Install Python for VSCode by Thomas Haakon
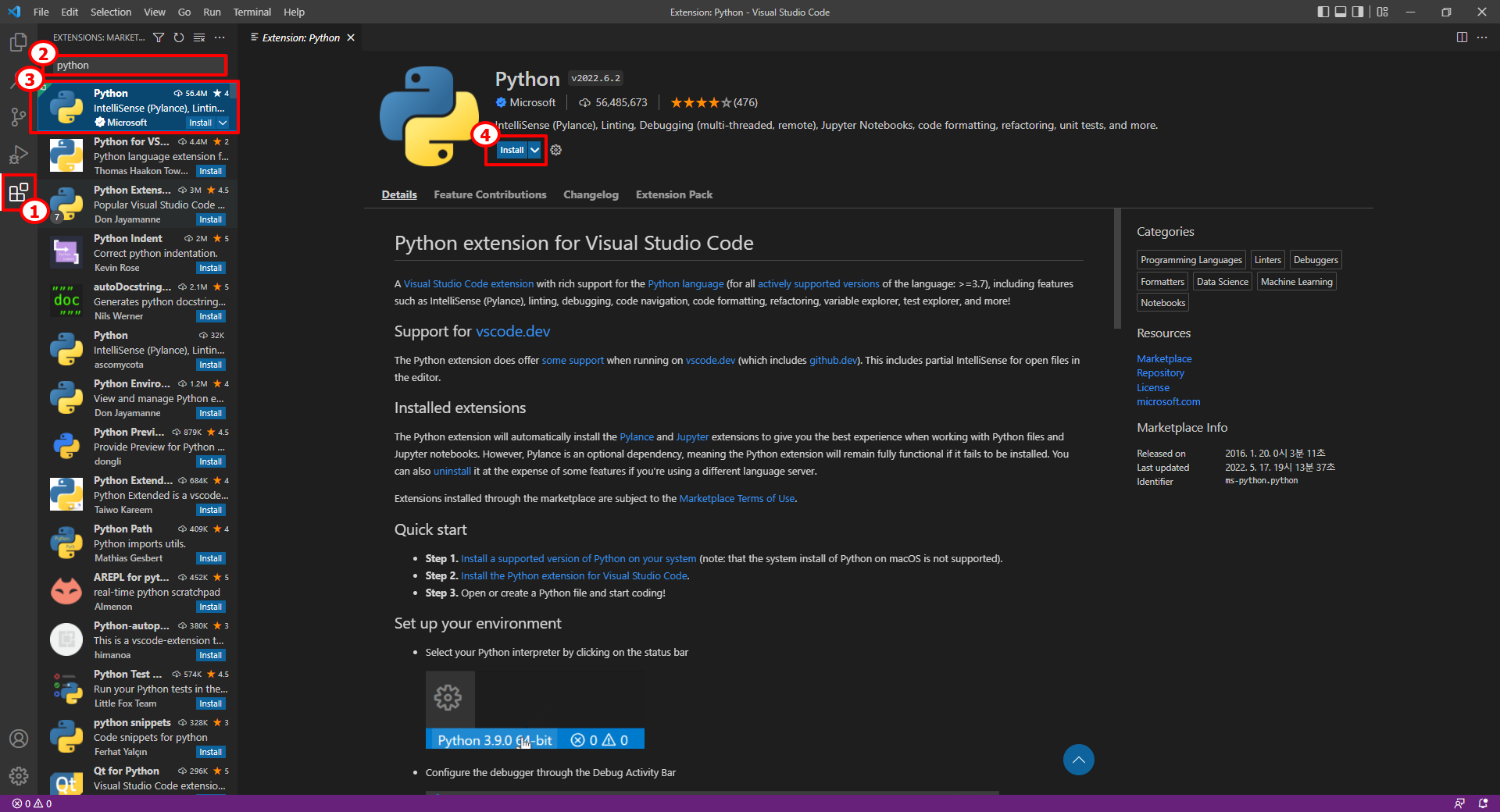Screen dimensions: 1500x812 [x=210, y=171]
